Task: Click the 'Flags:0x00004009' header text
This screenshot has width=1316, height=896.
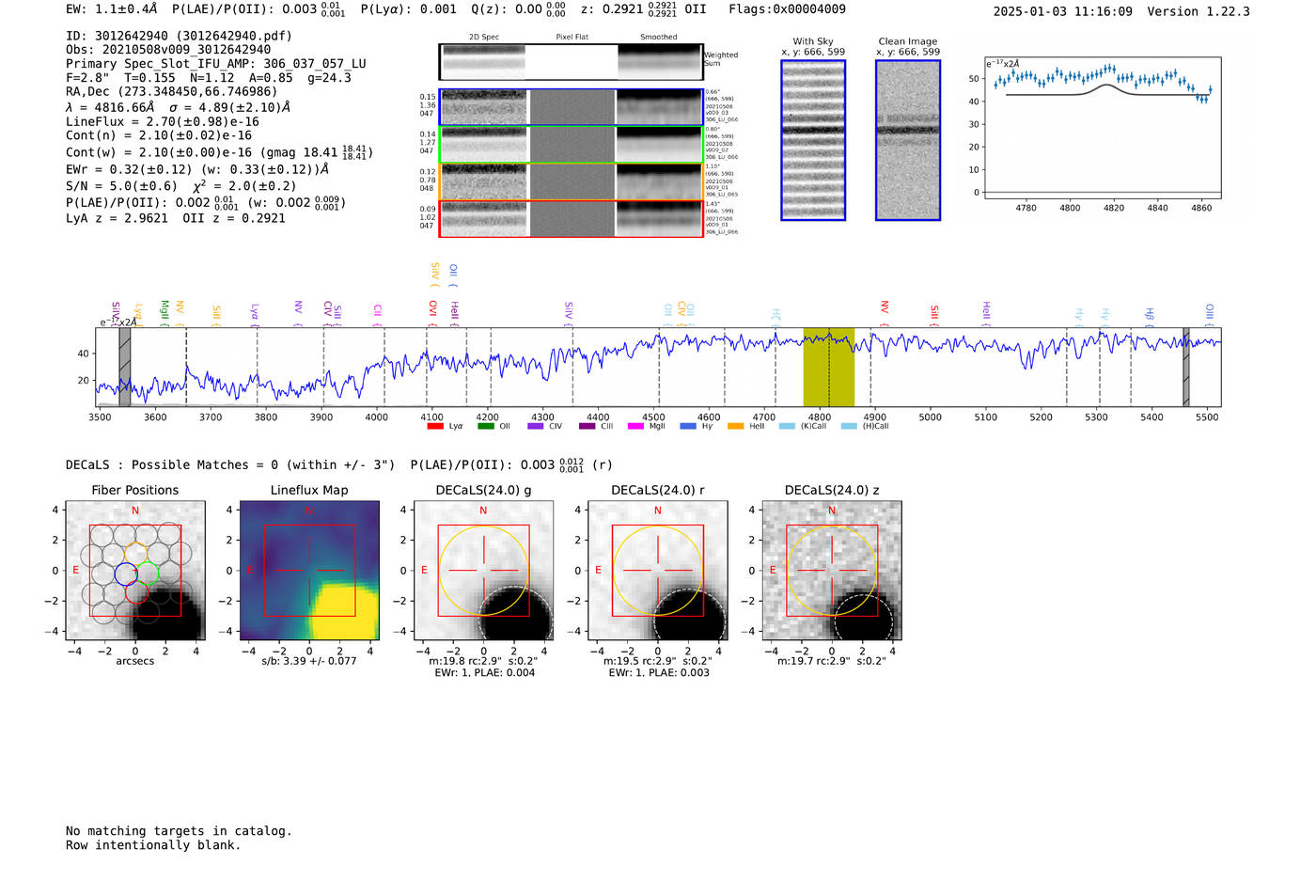Action: 787,9
